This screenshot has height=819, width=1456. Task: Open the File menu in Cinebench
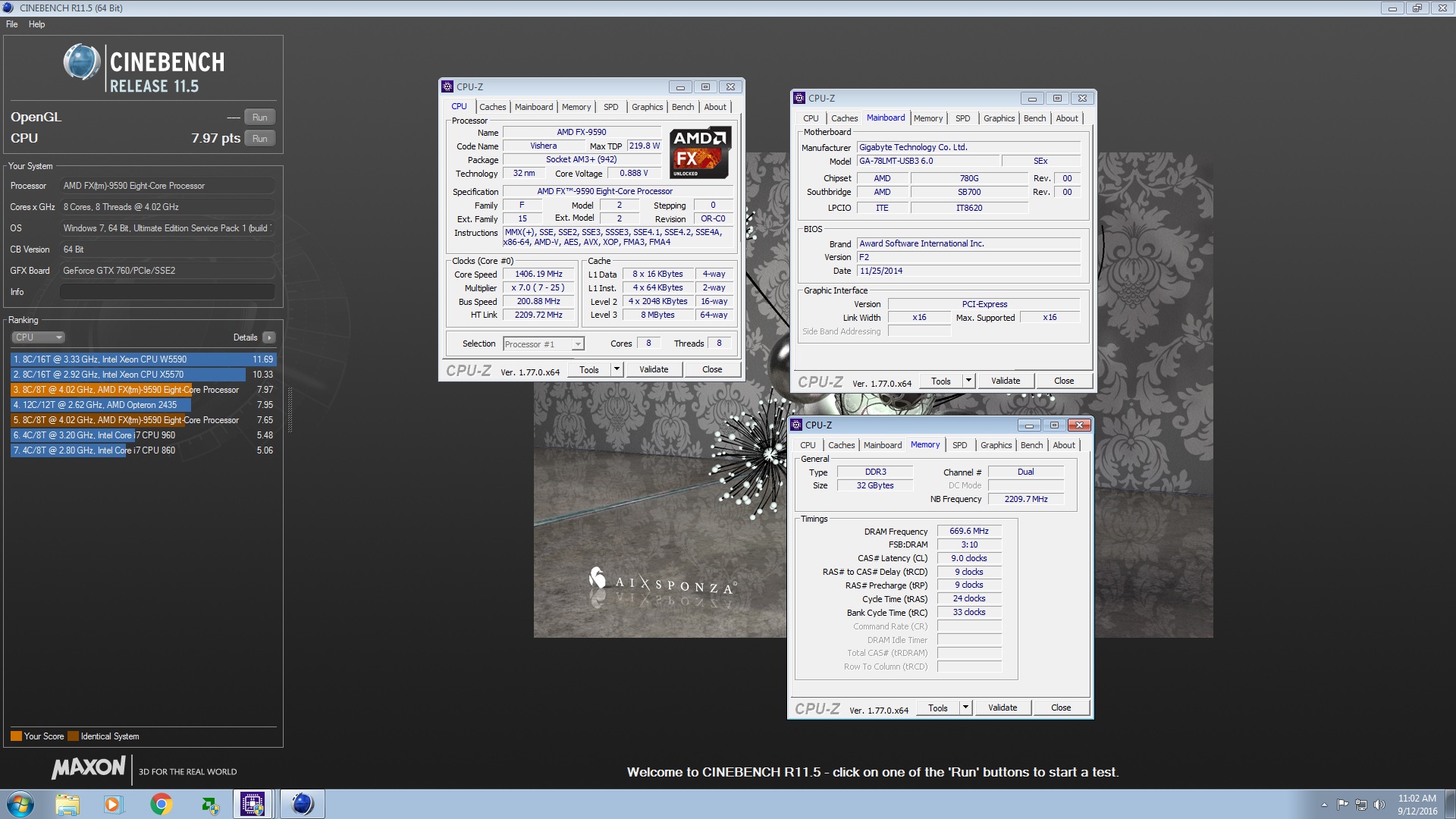[12, 24]
